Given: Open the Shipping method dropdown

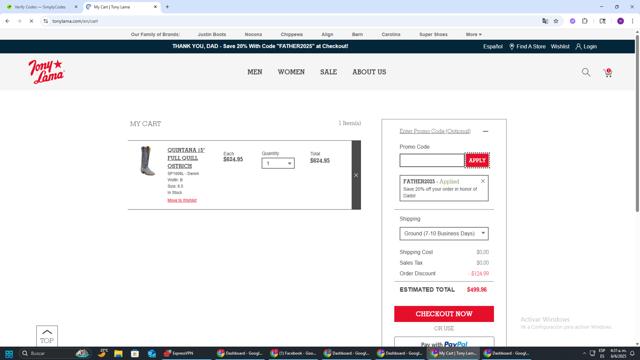Looking at the screenshot, I should pyautogui.click(x=444, y=233).
